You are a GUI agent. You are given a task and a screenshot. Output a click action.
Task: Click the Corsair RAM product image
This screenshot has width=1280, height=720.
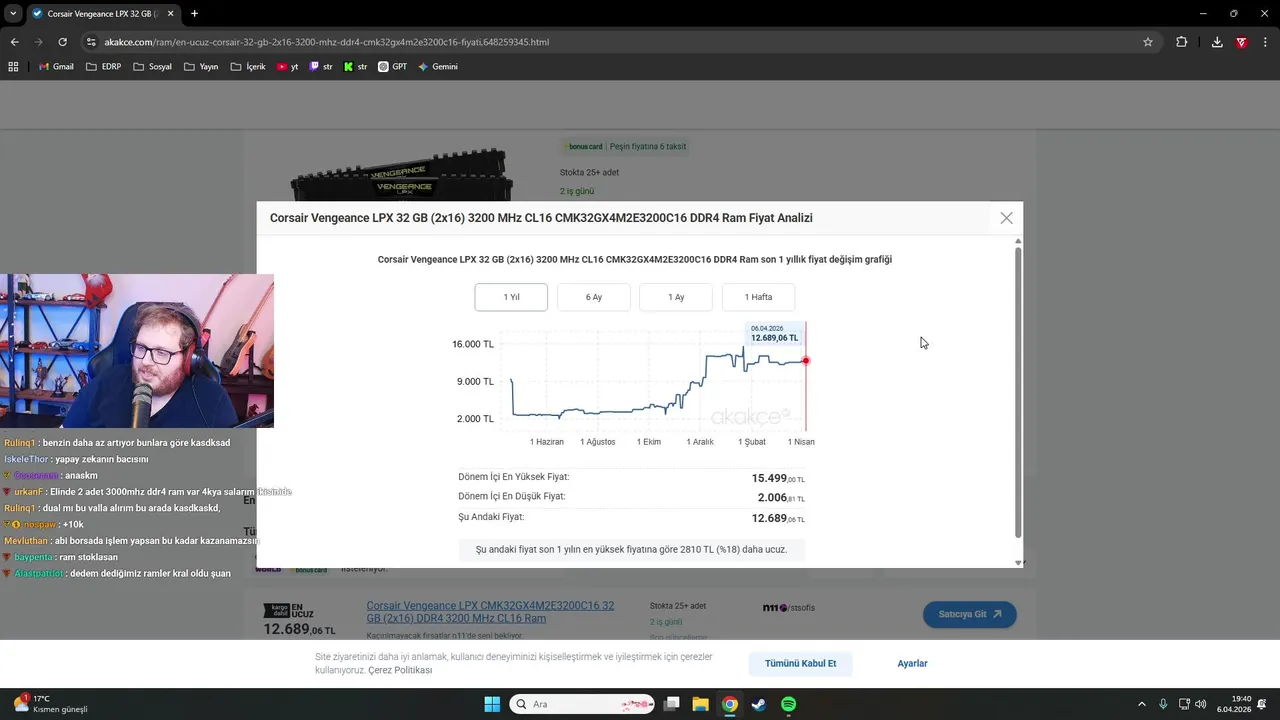click(402, 175)
